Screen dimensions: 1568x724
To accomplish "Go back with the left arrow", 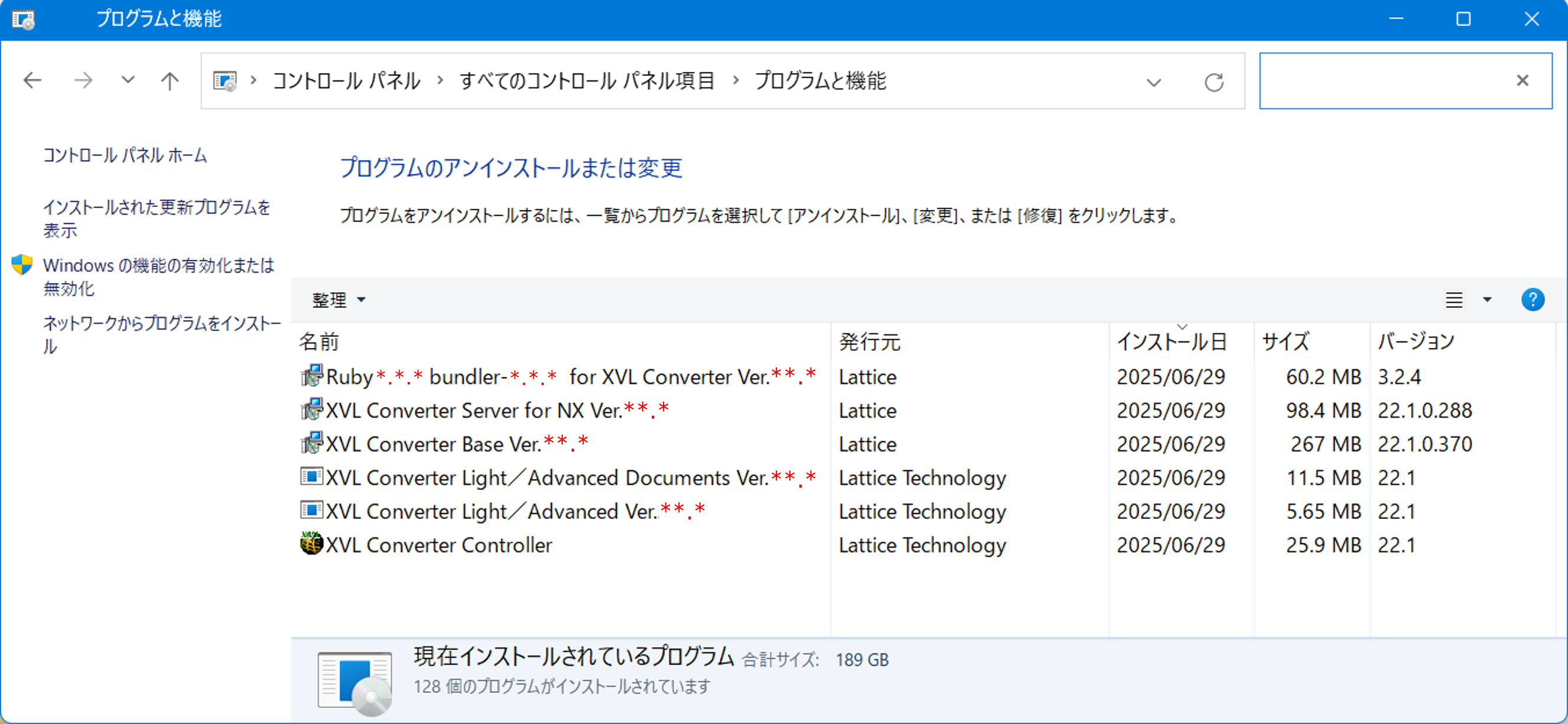I will (x=32, y=80).
